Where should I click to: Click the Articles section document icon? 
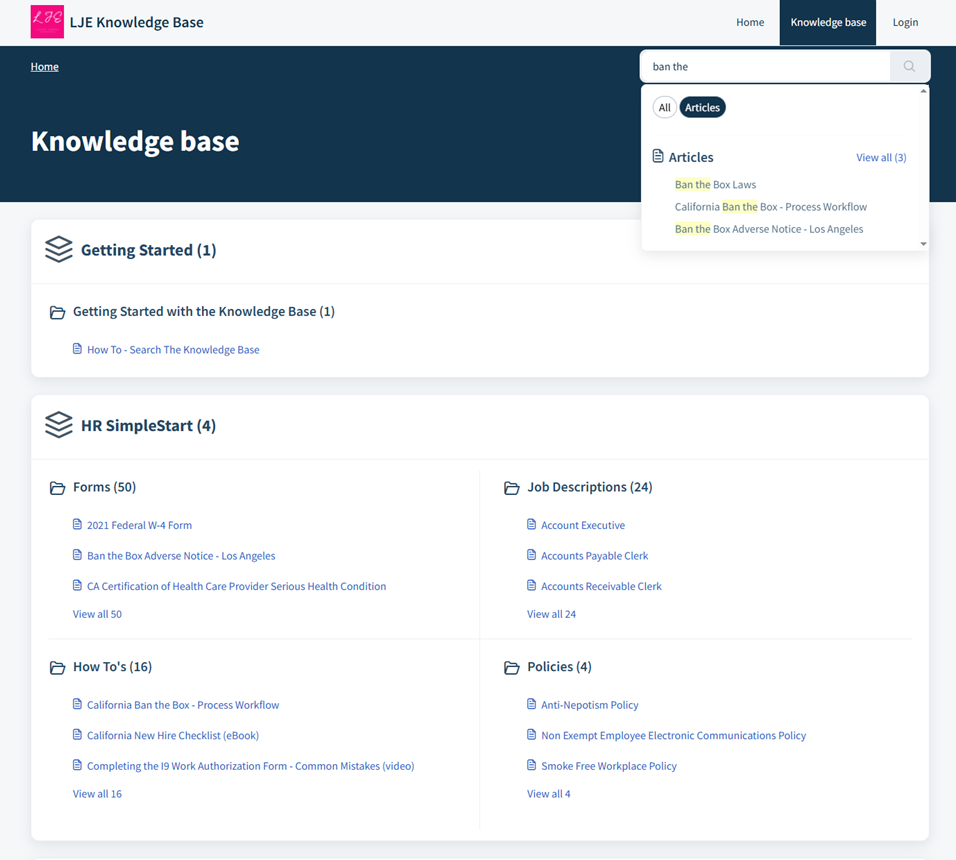pyautogui.click(x=658, y=157)
